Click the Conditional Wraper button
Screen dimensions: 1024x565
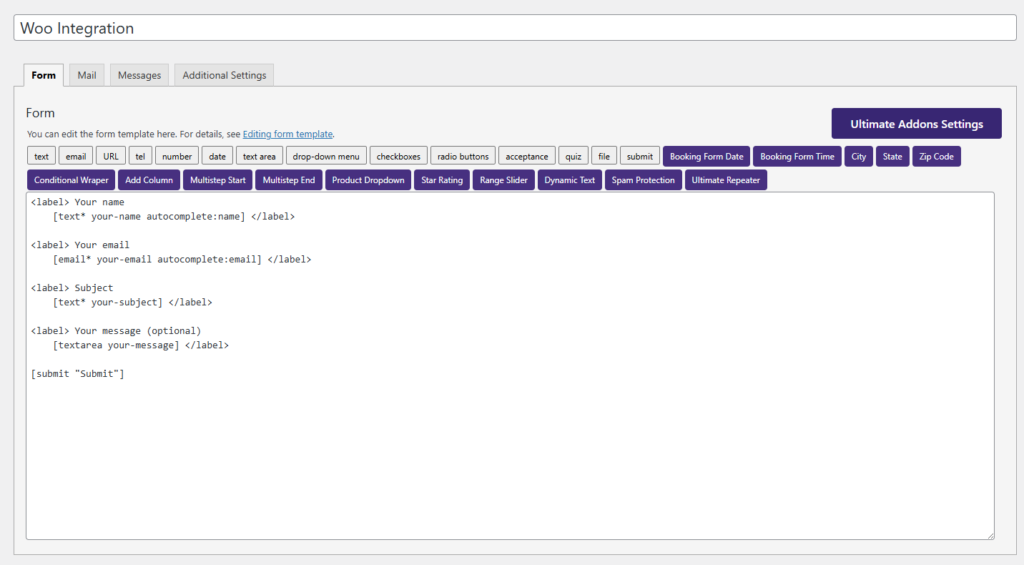point(71,180)
